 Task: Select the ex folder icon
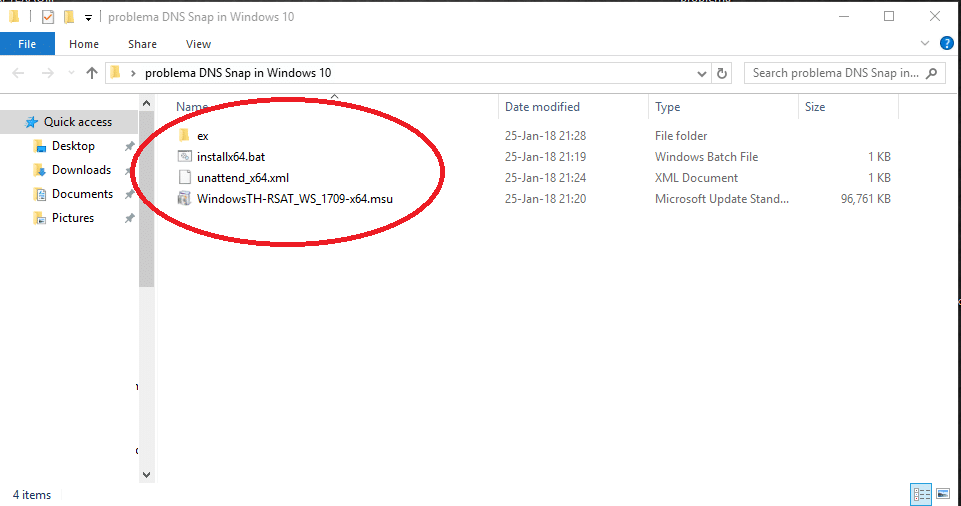(184, 135)
